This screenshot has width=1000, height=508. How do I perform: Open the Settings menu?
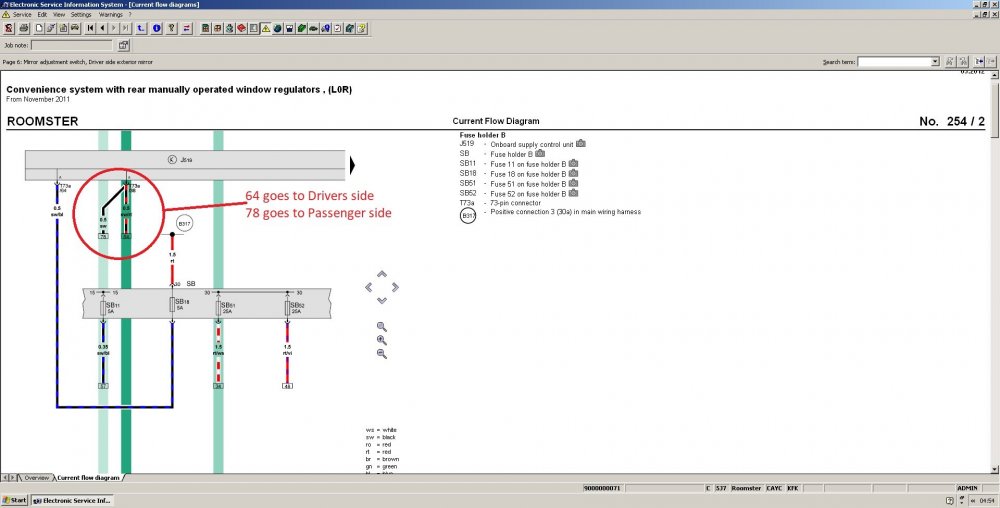point(81,15)
